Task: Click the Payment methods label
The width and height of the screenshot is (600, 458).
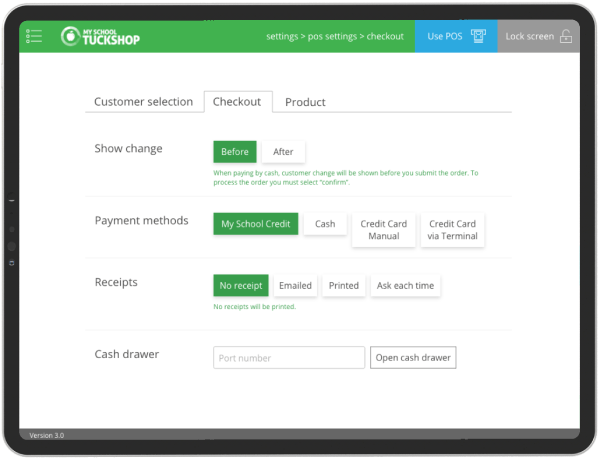Action: [142, 220]
